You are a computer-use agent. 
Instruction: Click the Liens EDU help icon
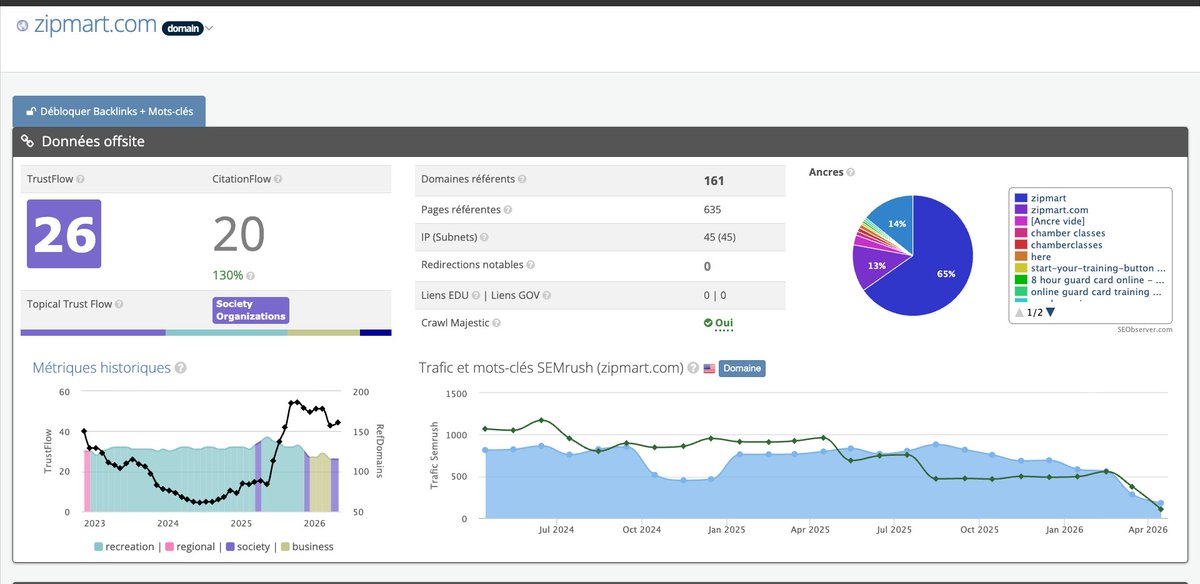click(x=478, y=295)
